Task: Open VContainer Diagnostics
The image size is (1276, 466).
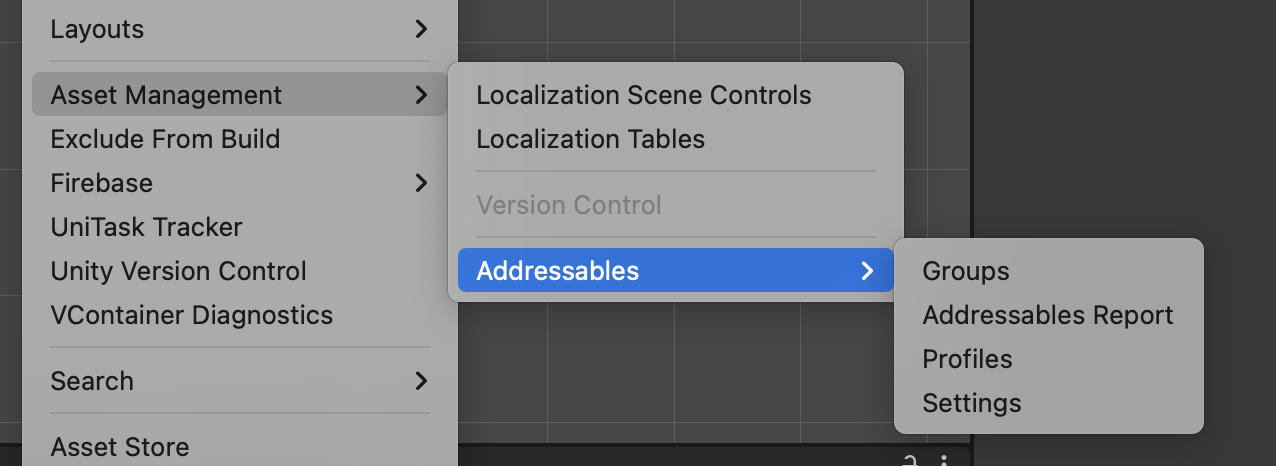Action: click(x=191, y=315)
